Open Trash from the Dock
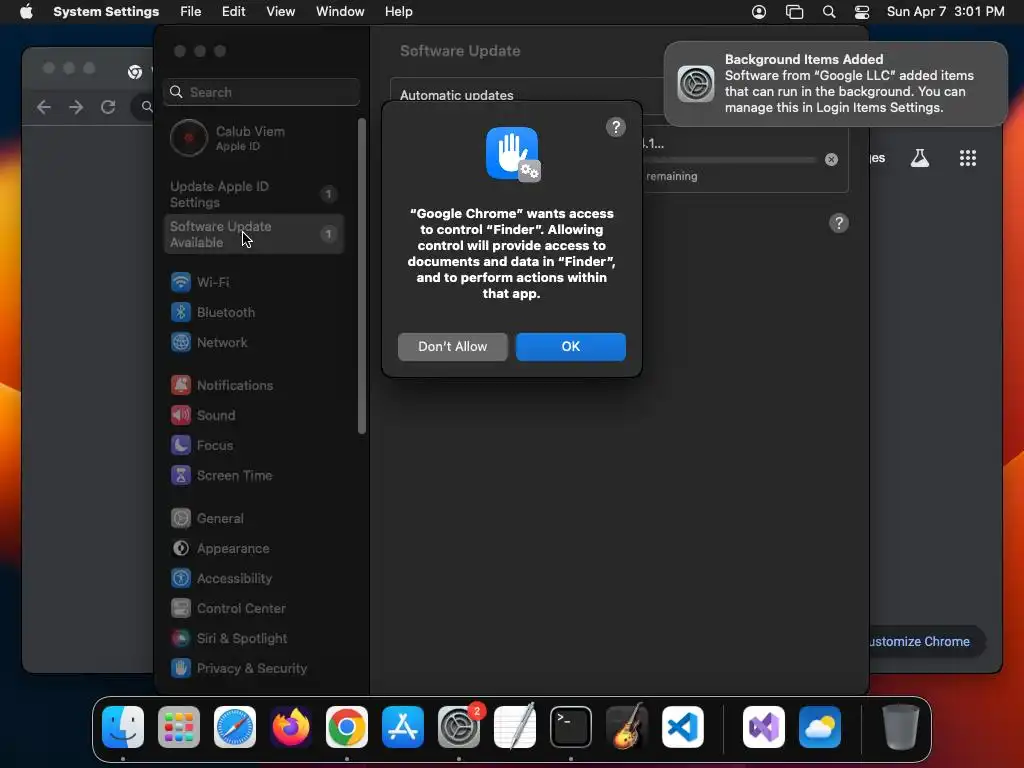The height and width of the screenshot is (768, 1024). coord(901,727)
